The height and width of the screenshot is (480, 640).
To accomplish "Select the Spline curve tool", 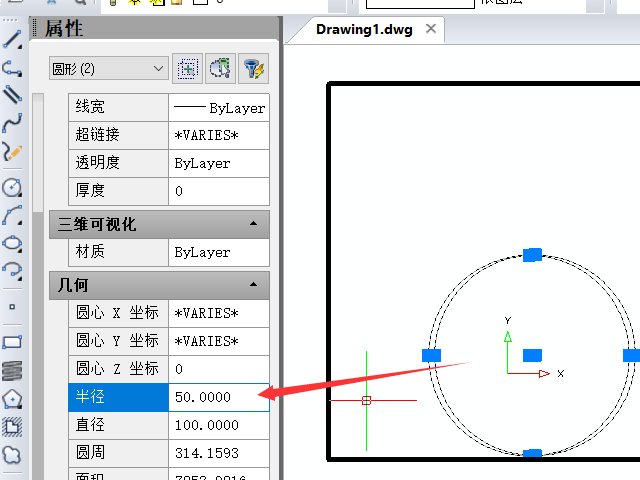I will (x=12, y=122).
